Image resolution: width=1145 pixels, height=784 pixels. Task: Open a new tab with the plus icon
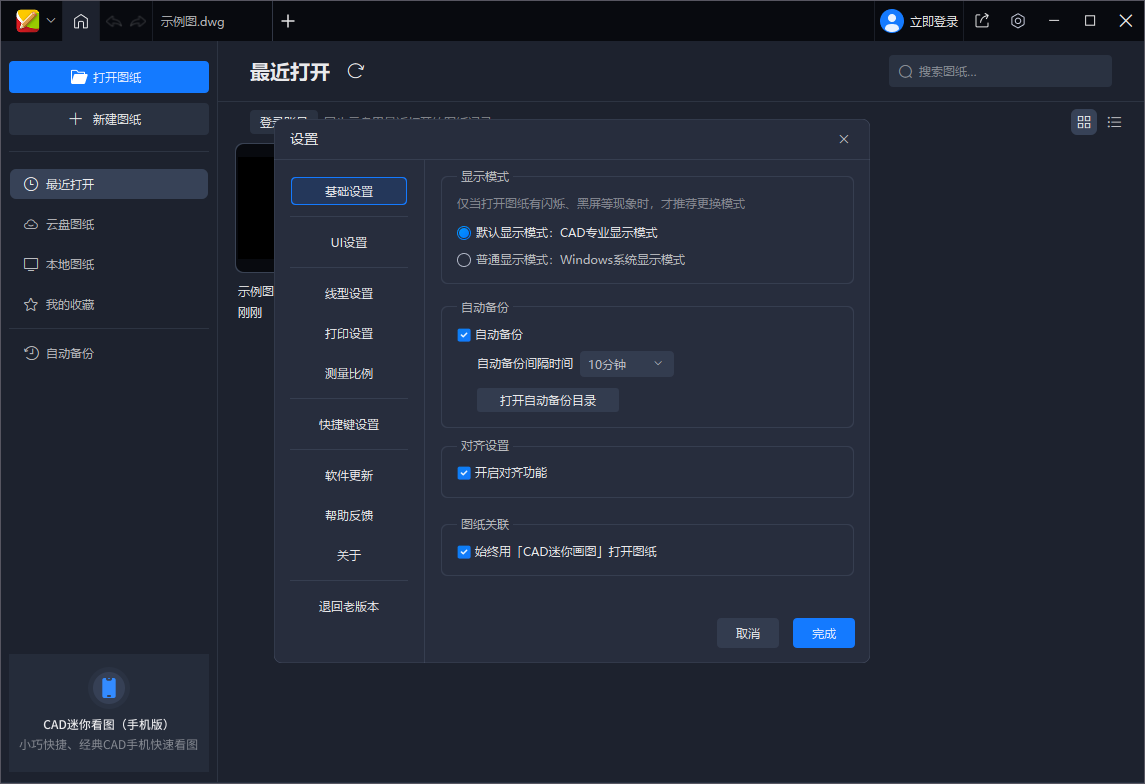point(288,21)
